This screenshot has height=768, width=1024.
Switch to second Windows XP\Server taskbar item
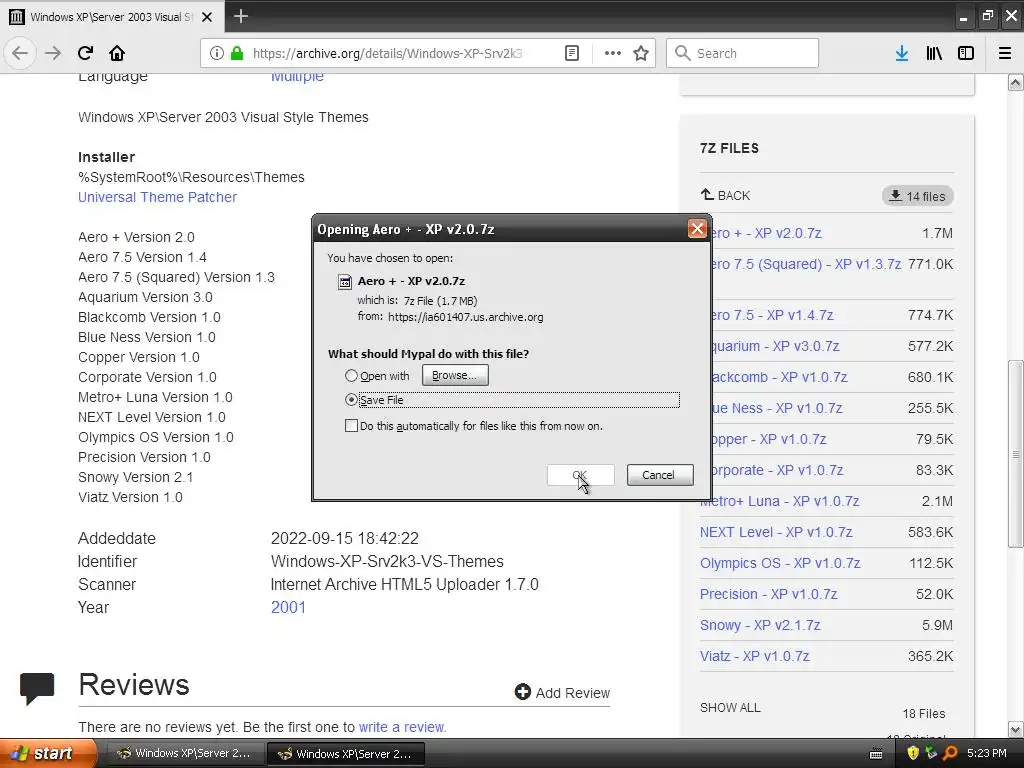click(345, 753)
